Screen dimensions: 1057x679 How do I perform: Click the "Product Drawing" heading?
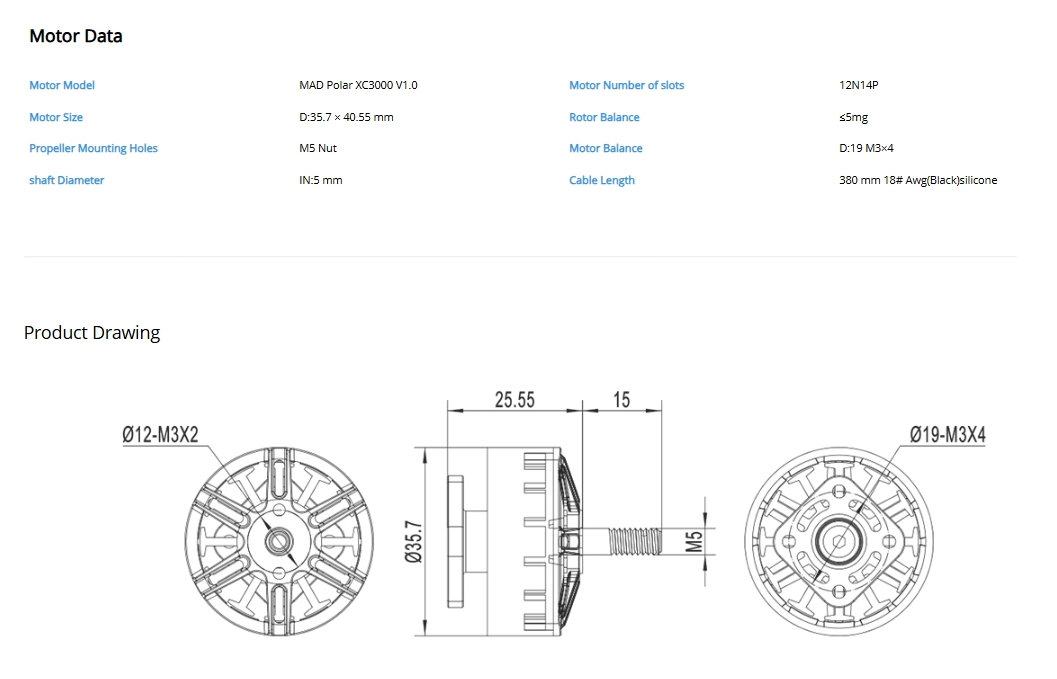point(92,332)
